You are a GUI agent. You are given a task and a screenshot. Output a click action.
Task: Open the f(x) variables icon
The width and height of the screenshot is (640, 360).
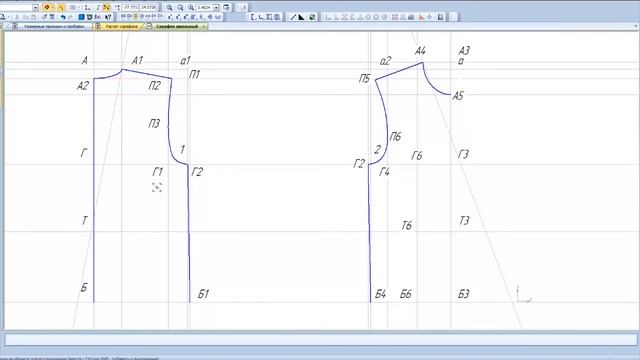pyautogui.click(x=98, y=17)
